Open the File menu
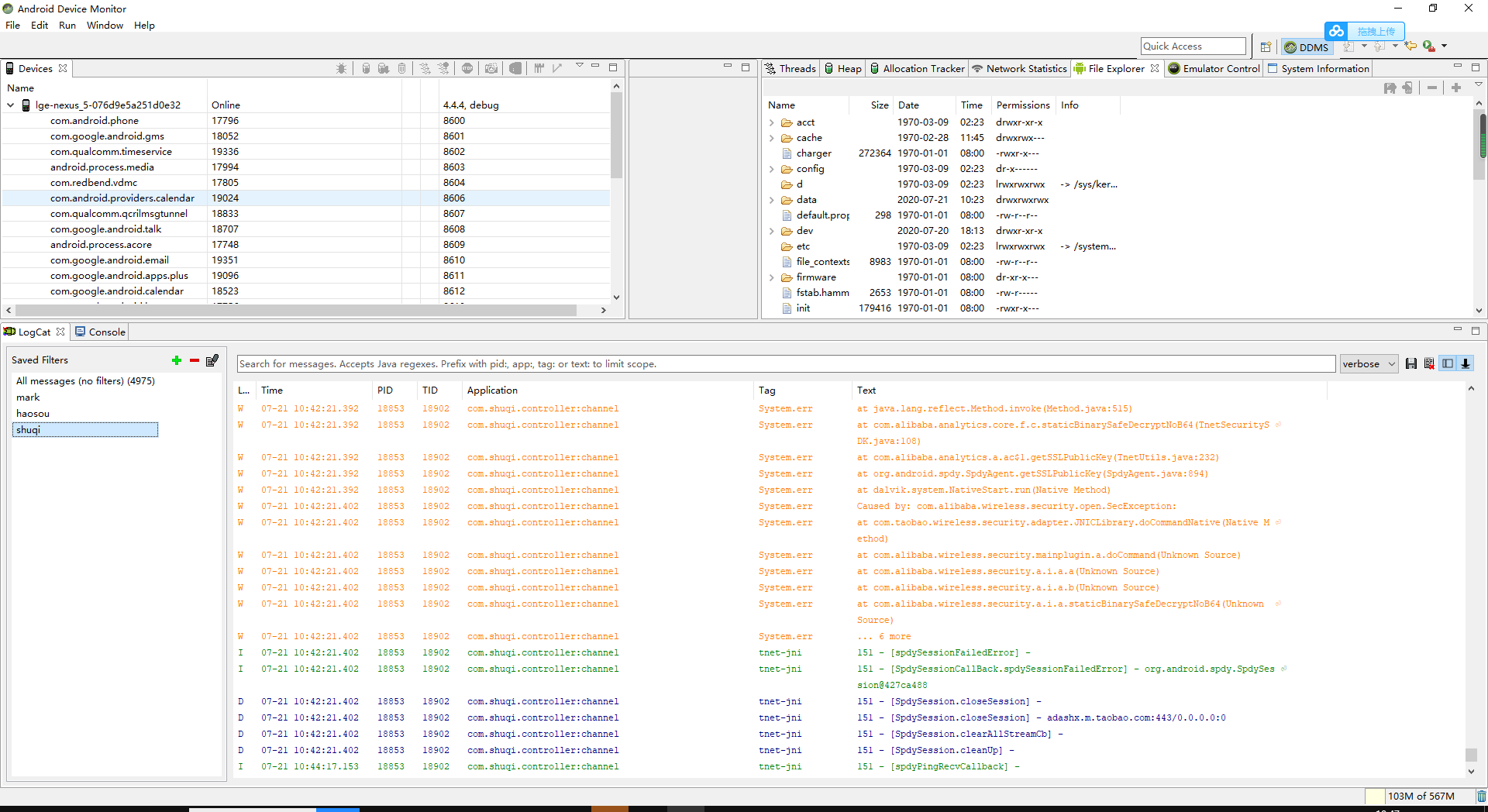The height and width of the screenshot is (812, 1488). pos(12,25)
